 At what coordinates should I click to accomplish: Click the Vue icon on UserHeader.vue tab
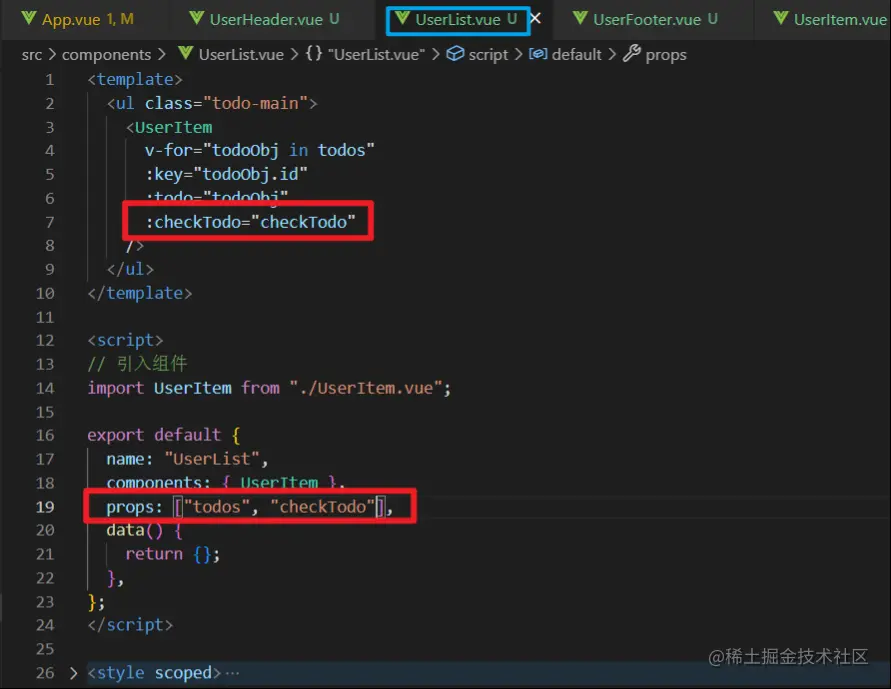[197, 18]
